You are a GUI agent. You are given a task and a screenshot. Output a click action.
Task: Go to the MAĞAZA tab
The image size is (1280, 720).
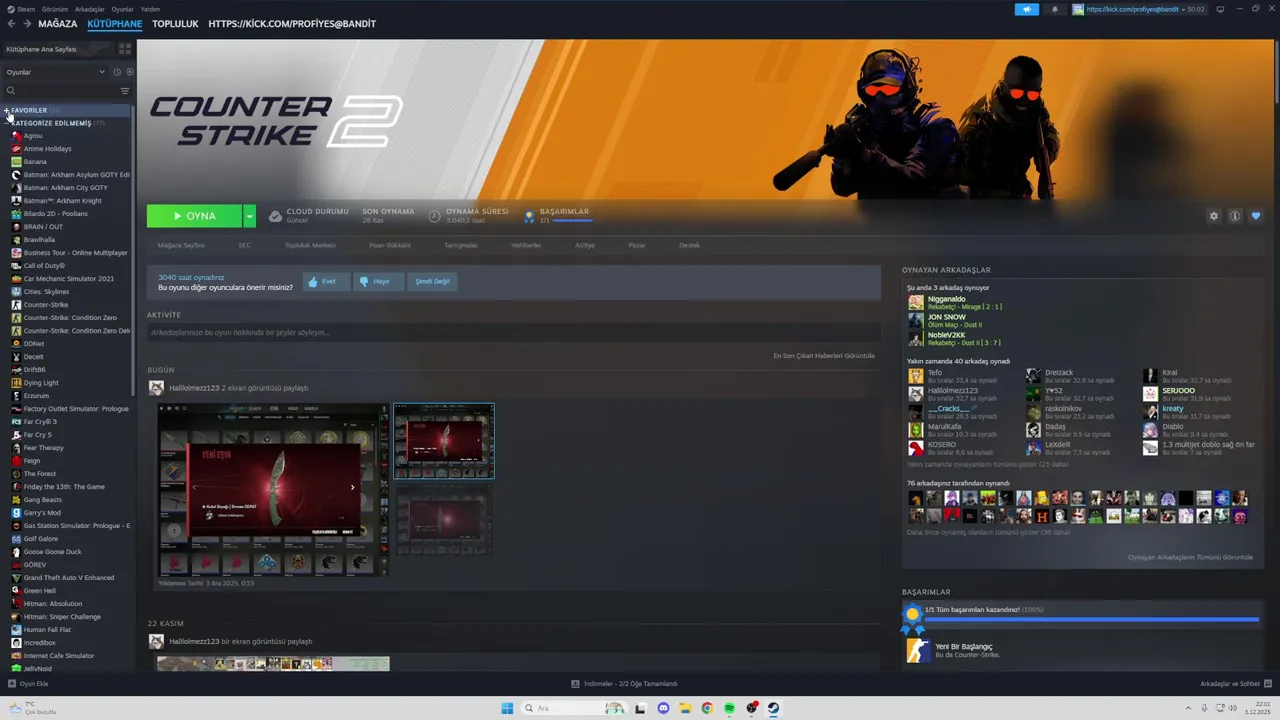58,24
